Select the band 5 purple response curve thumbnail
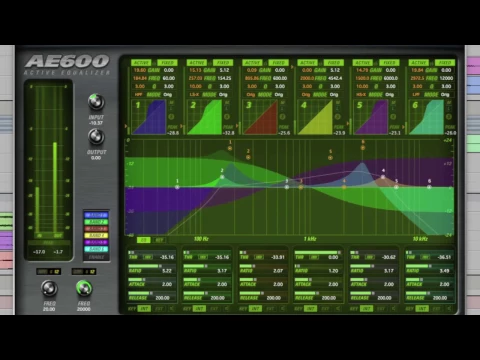Image resolution: width=480 pixels, height=360 pixels. click(x=371, y=117)
